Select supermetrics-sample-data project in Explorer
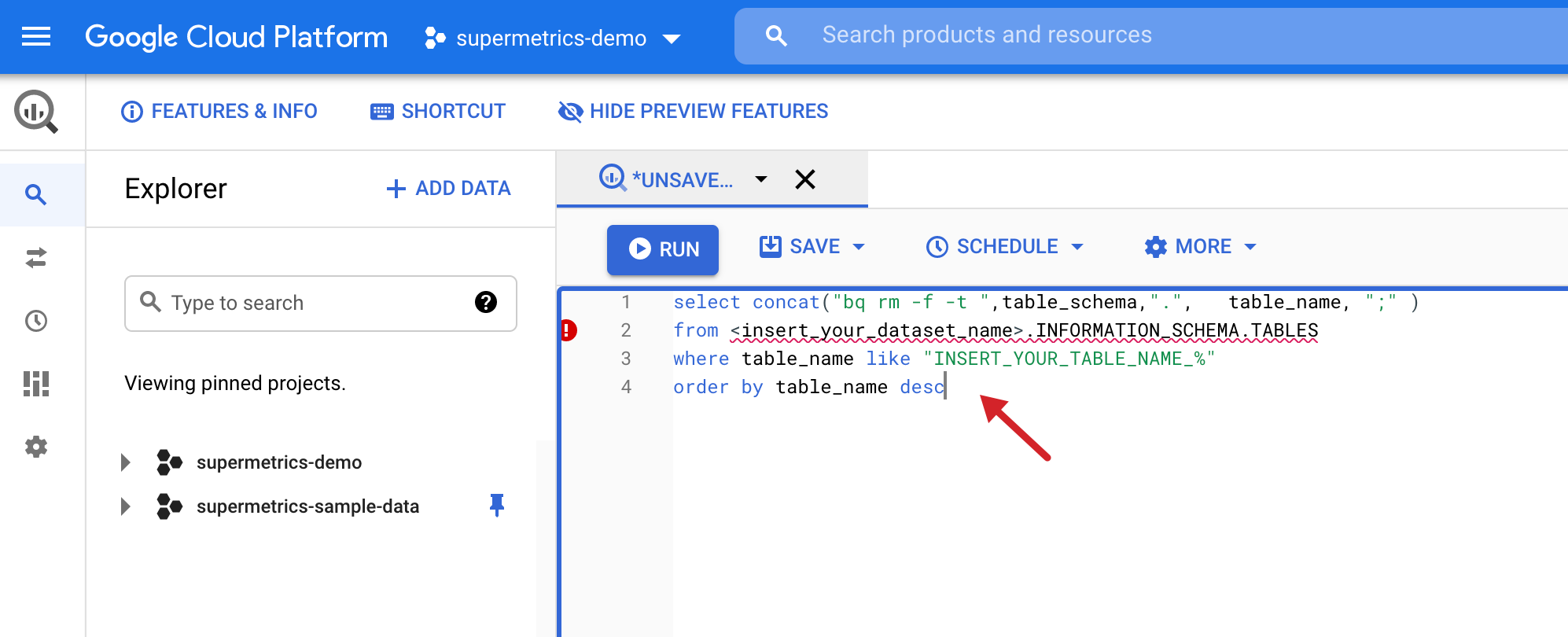The image size is (1568, 637). 307,506
